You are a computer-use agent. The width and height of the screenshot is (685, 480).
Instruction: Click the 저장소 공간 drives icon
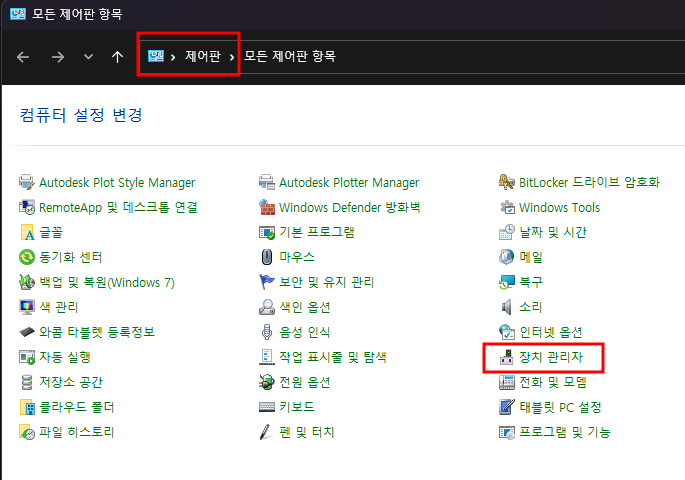point(27,382)
